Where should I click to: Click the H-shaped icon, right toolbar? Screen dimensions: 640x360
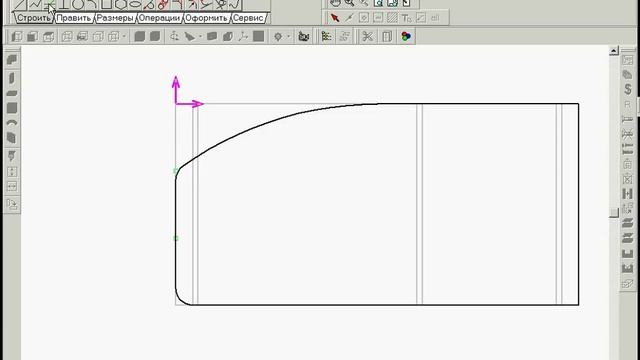628,193
